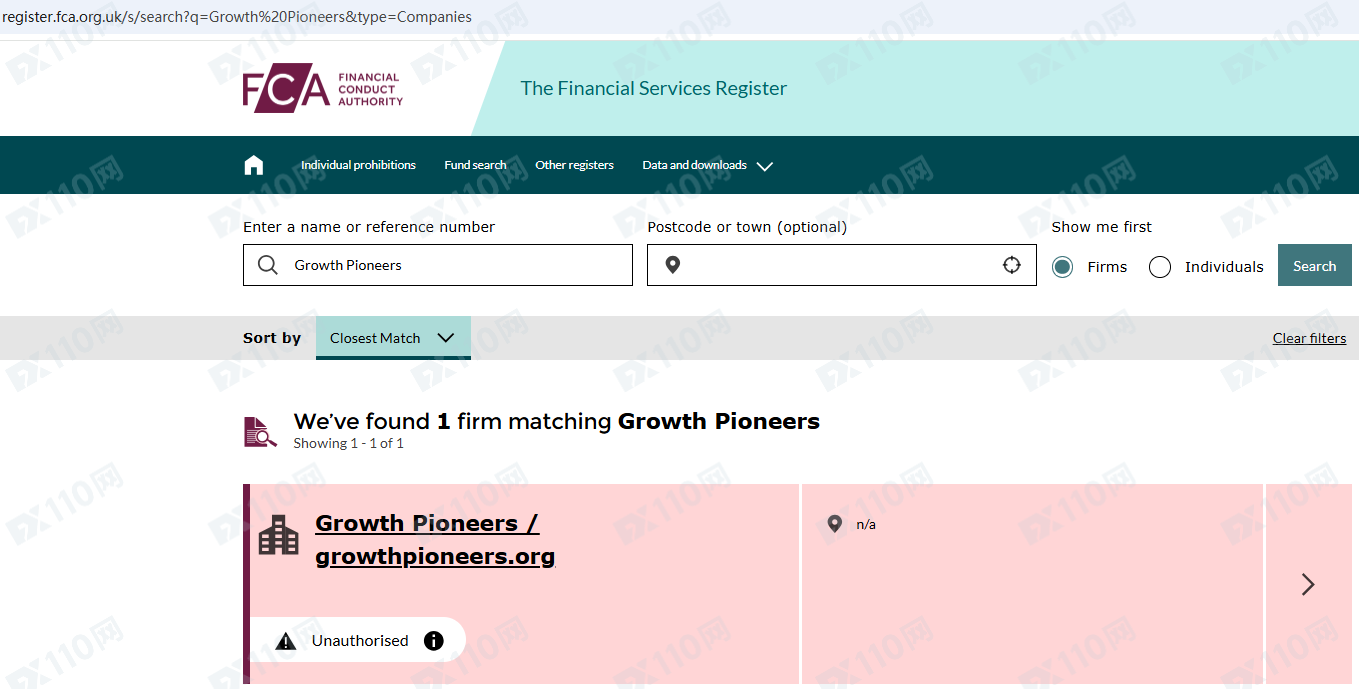
Task: Open Individual prohibitions page
Action: tap(358, 165)
